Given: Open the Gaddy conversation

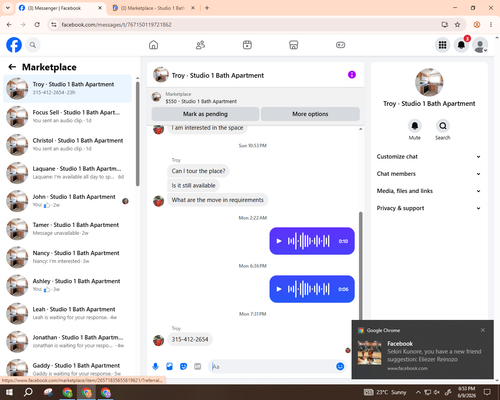Looking at the screenshot, I should coord(67,368).
